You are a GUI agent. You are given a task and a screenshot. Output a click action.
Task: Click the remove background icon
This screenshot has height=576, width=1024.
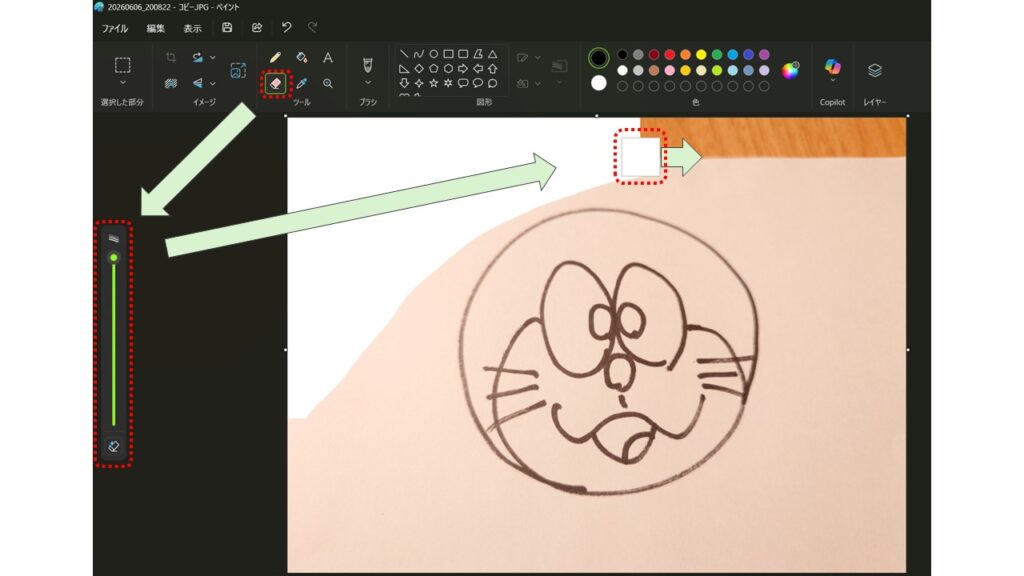tap(170, 83)
